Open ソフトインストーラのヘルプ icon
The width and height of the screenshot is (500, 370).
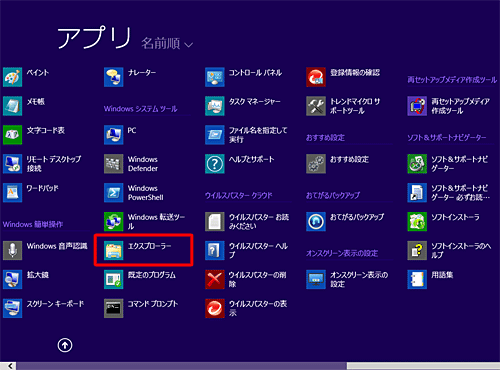coord(417,250)
